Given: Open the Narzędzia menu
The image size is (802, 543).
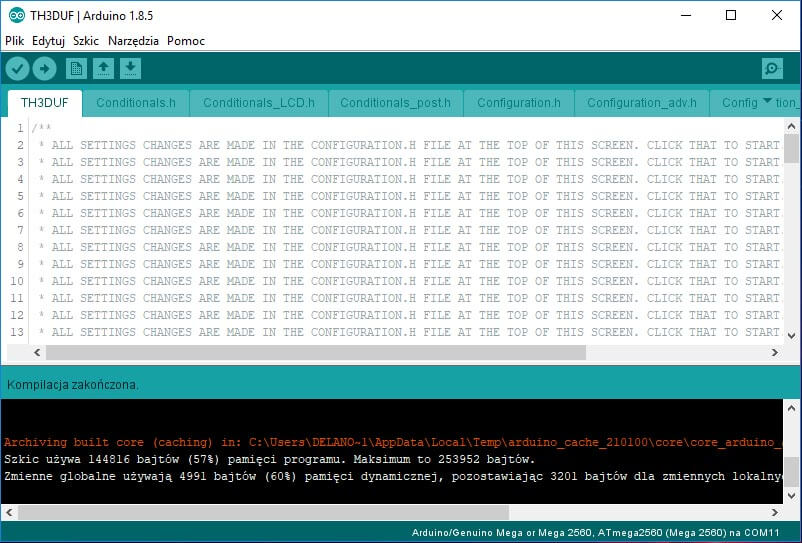Looking at the screenshot, I should 133,41.
